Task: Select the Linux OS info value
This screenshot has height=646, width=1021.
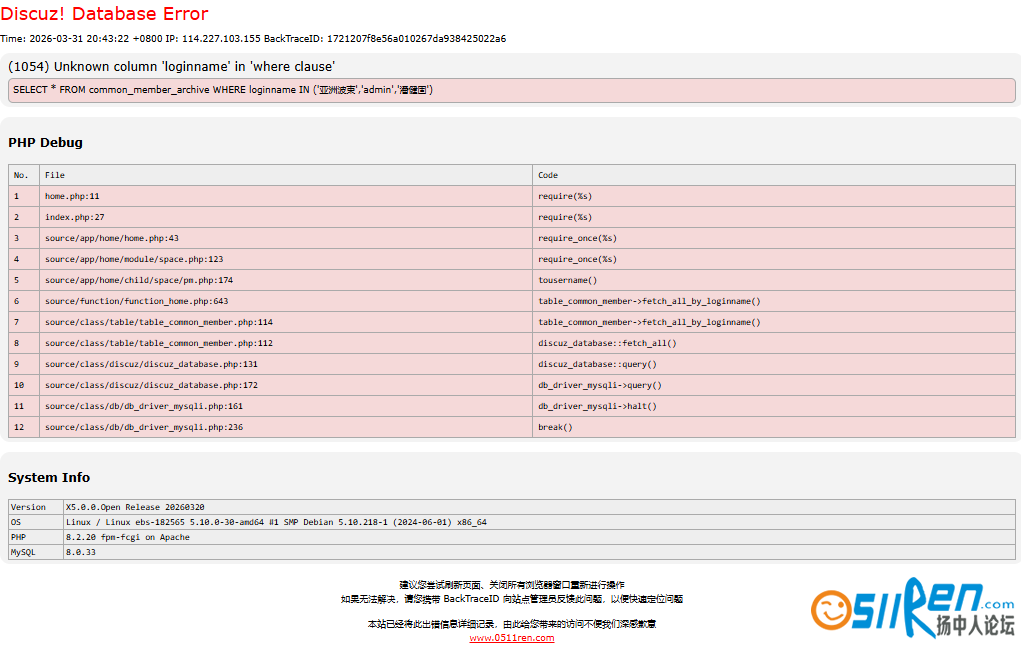Action: click(539, 522)
